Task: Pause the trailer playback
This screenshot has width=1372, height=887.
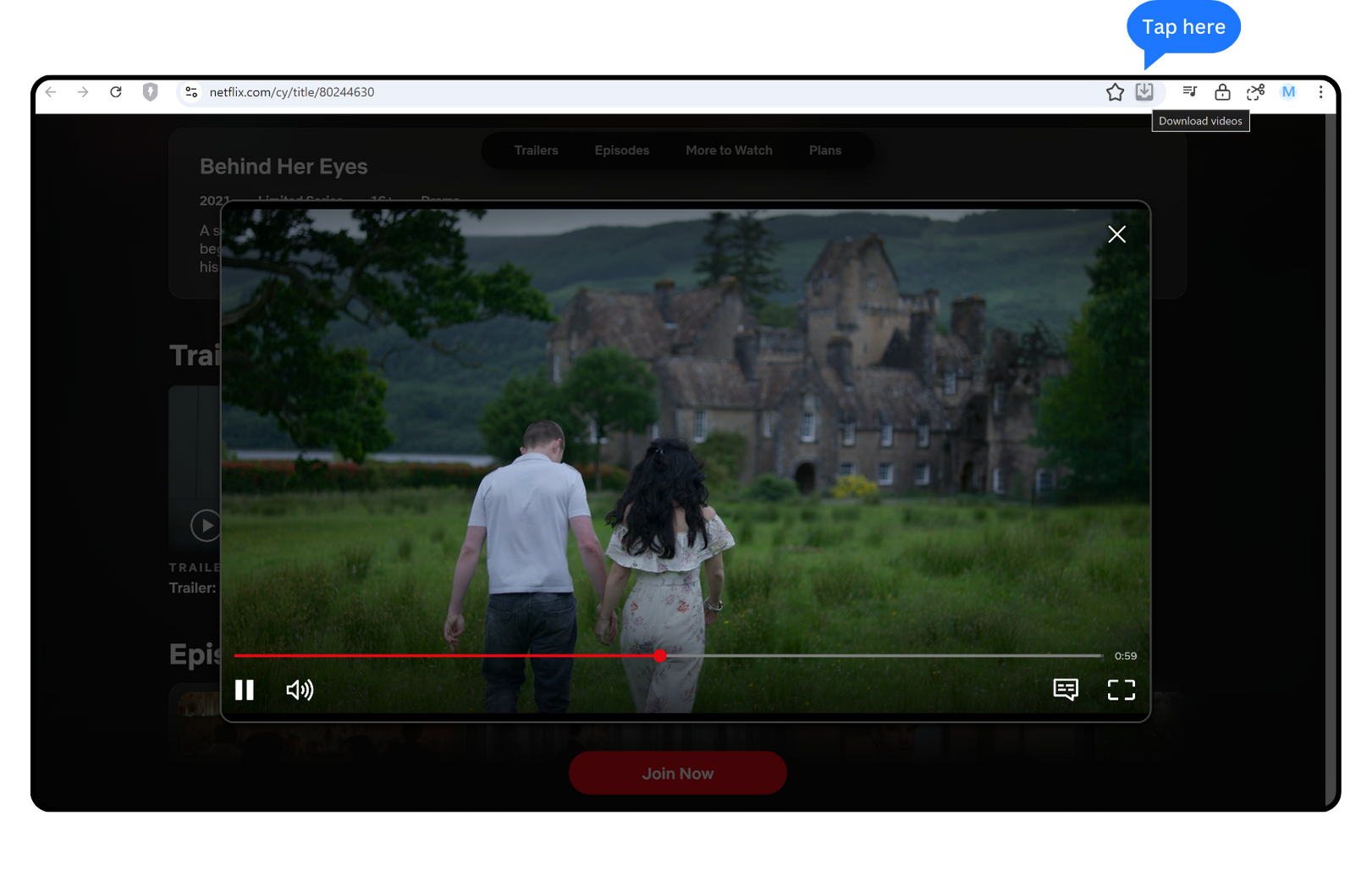Action: (x=245, y=690)
